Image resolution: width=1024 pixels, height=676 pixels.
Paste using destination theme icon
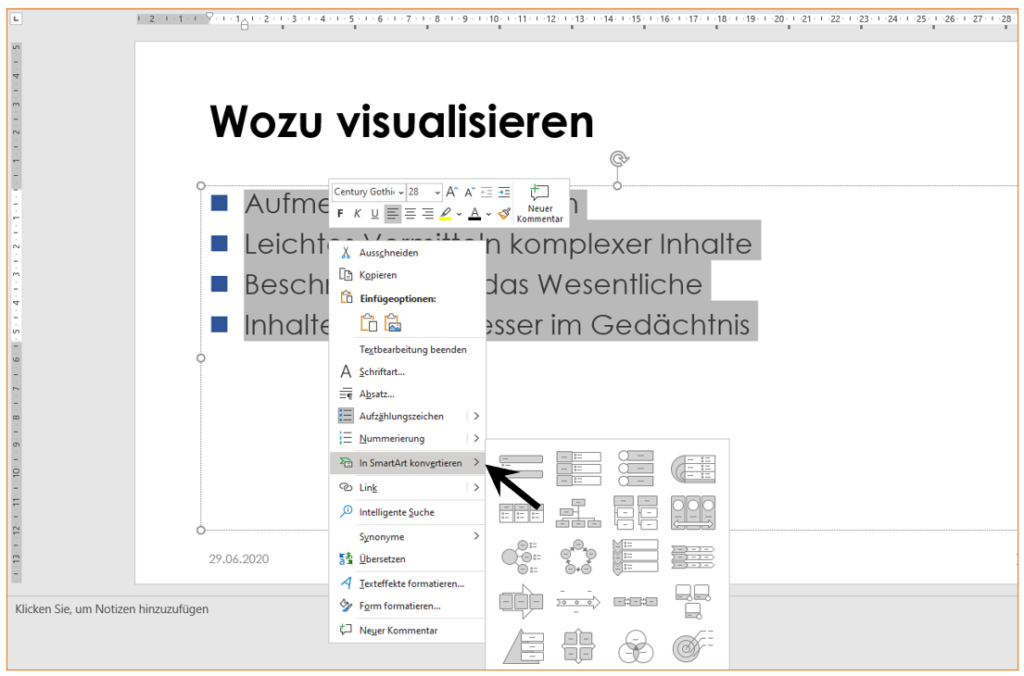click(369, 323)
